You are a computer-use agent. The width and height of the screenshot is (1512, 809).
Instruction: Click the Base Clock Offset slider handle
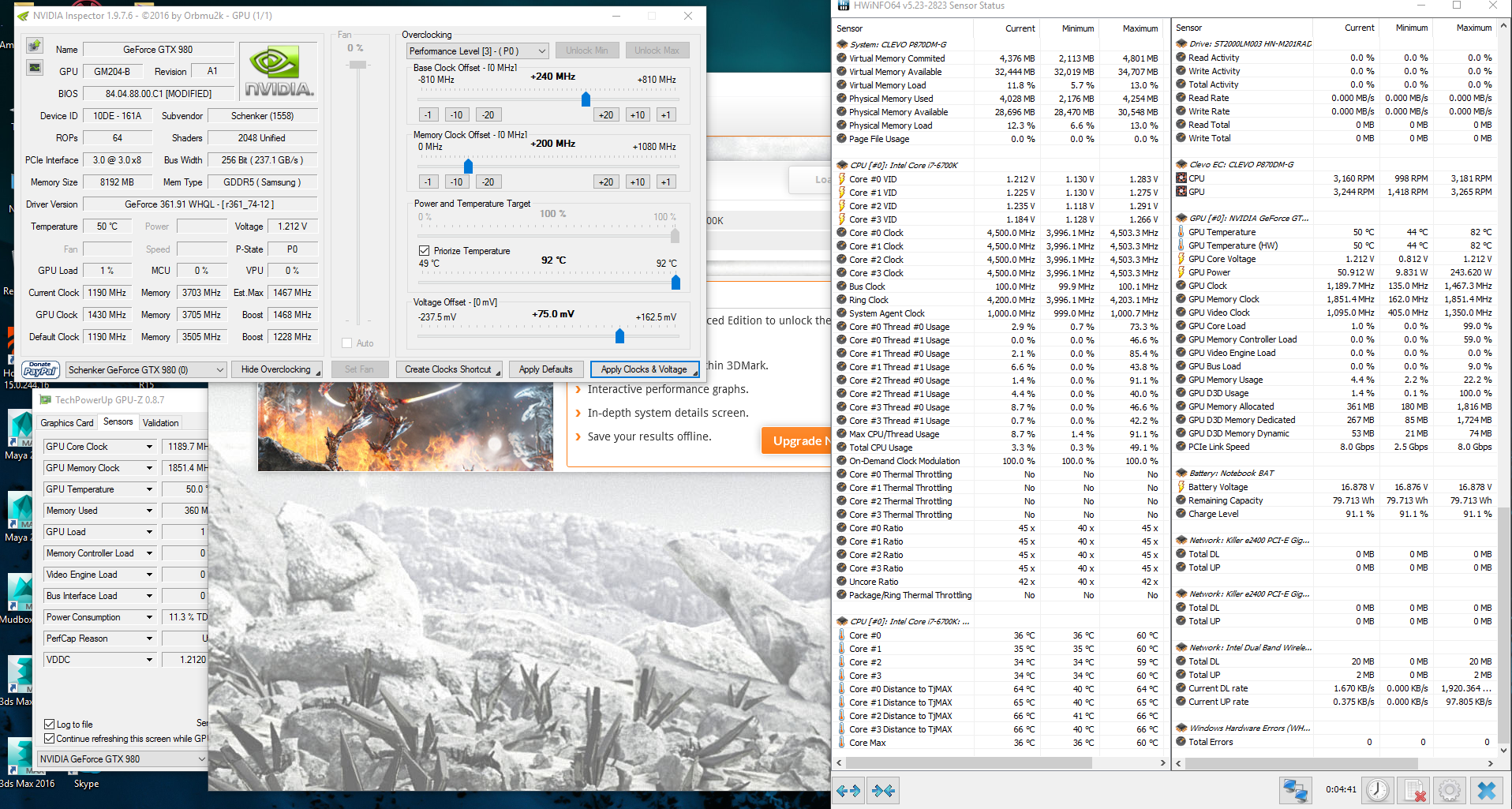(586, 99)
